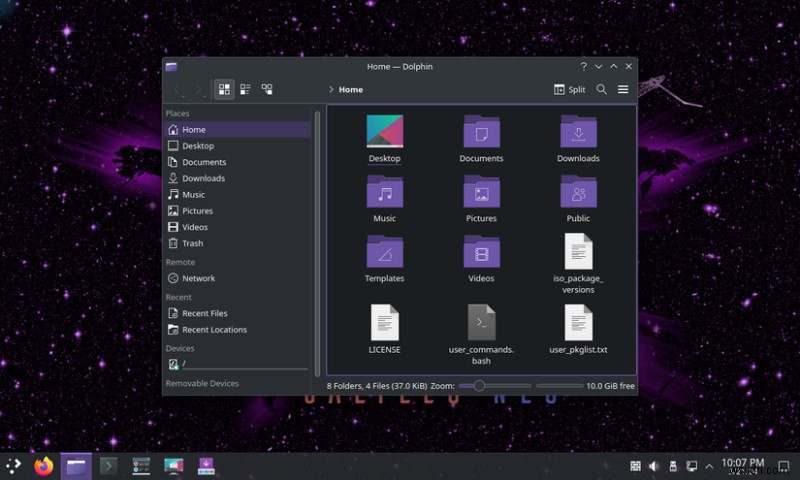800x480 pixels.
Task: Open Recent Locations entry
Action: (x=238, y=330)
